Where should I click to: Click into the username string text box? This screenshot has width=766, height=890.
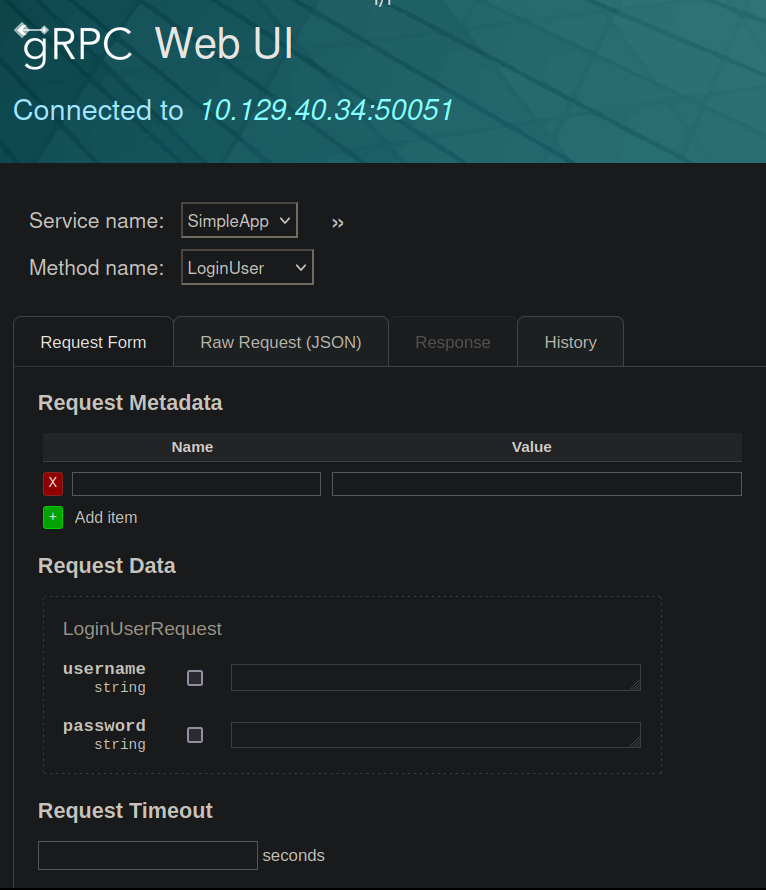pyautogui.click(x=435, y=678)
